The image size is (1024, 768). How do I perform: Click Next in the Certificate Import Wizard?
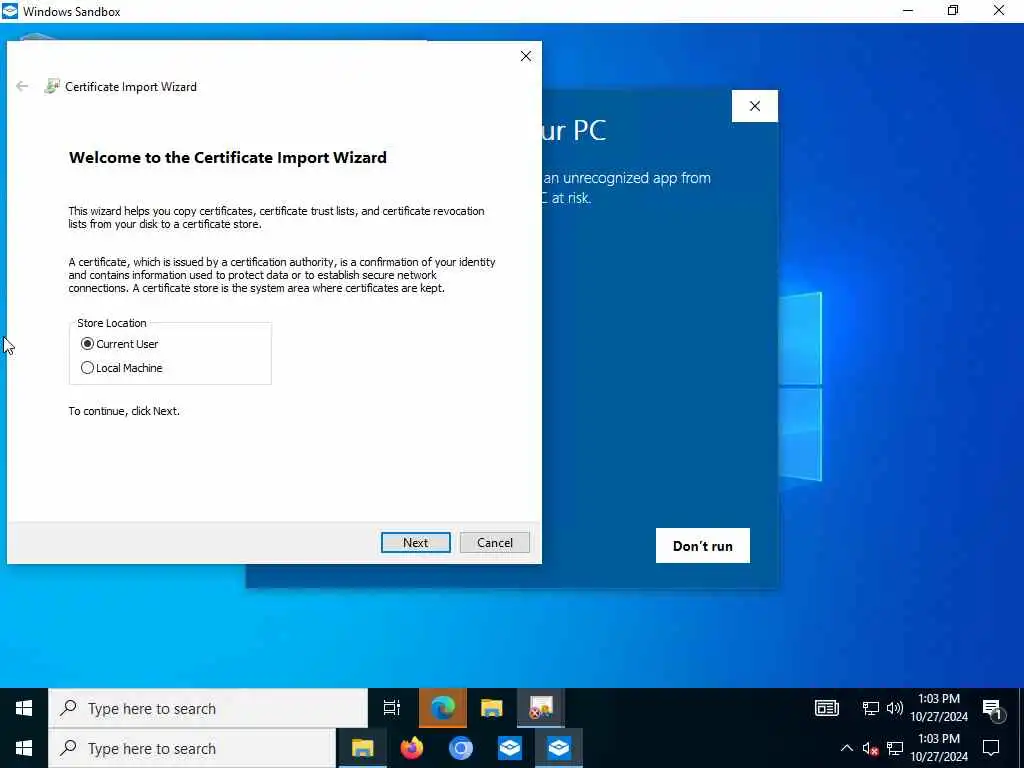pos(415,543)
